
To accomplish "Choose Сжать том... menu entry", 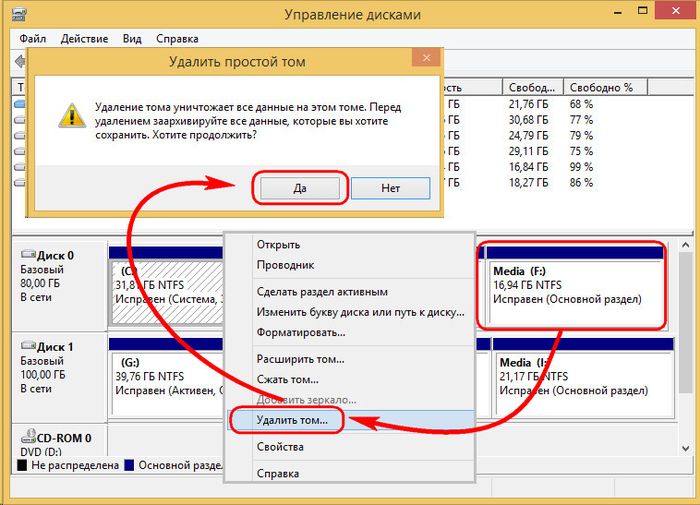I will point(287,379).
